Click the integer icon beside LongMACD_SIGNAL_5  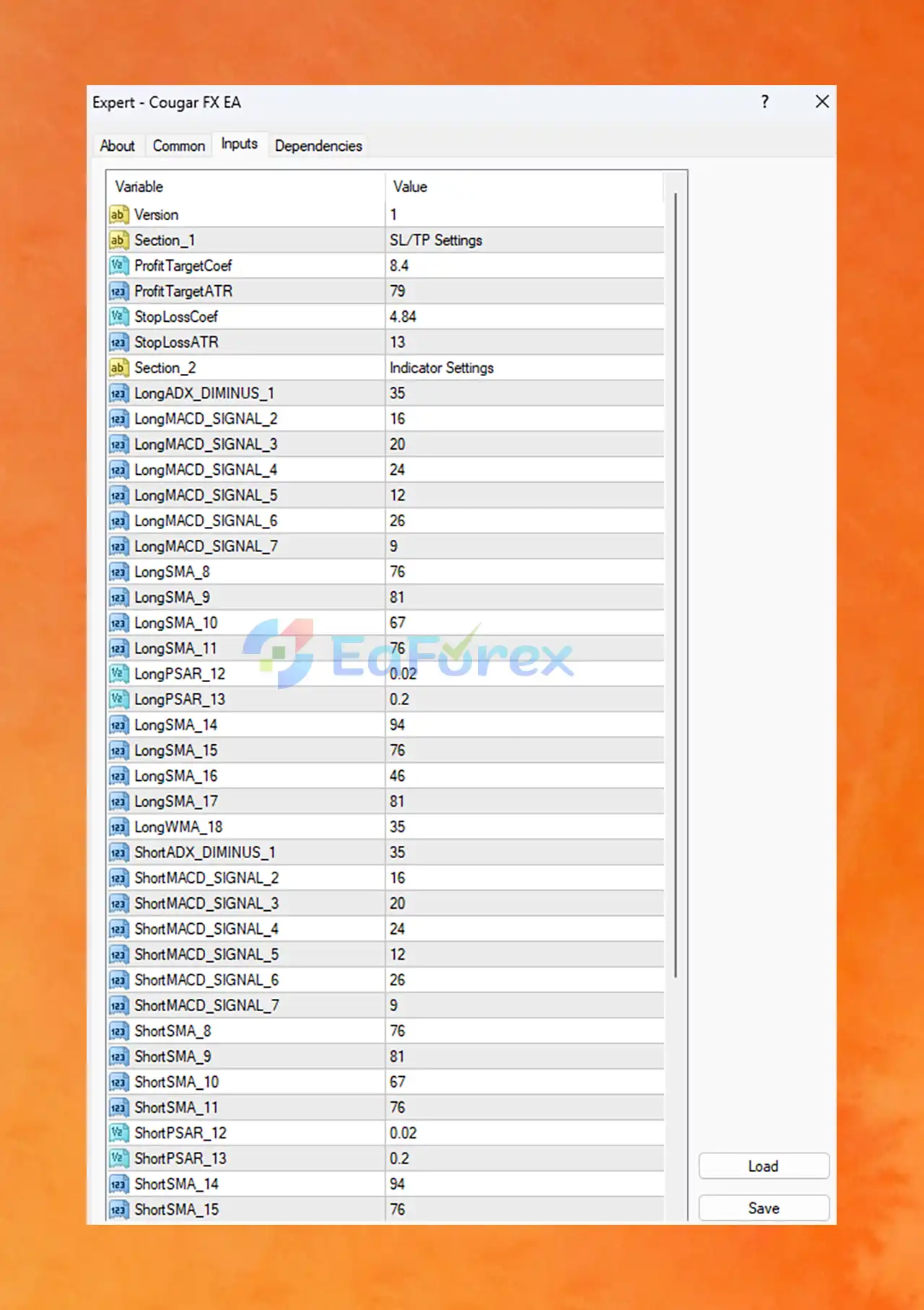118,495
